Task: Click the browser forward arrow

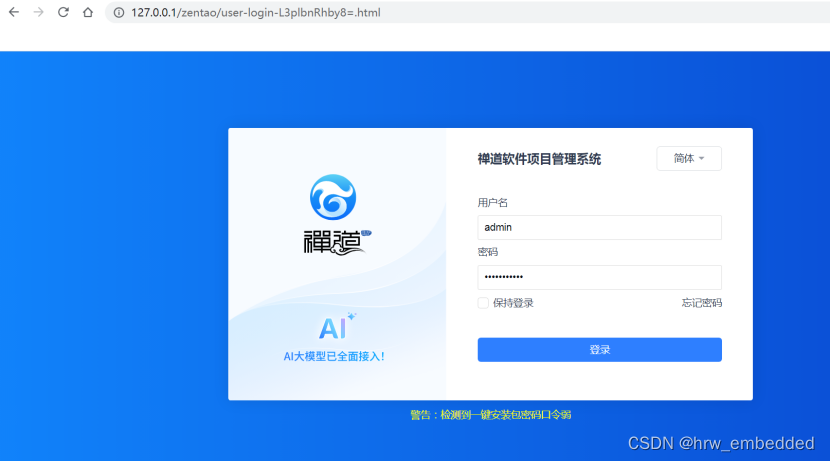Action: point(39,12)
